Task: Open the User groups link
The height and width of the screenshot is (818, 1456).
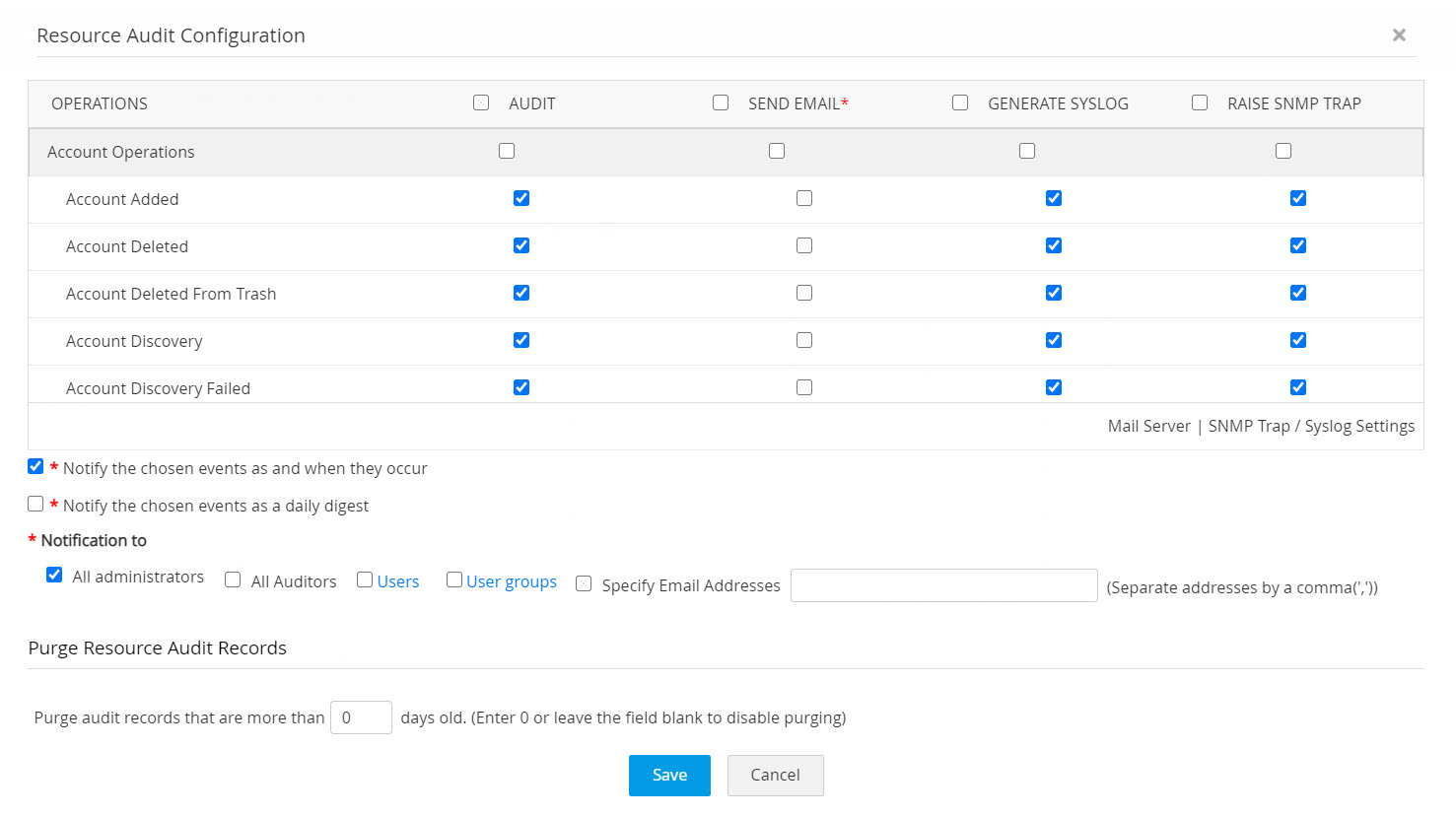Action: pyautogui.click(x=511, y=581)
